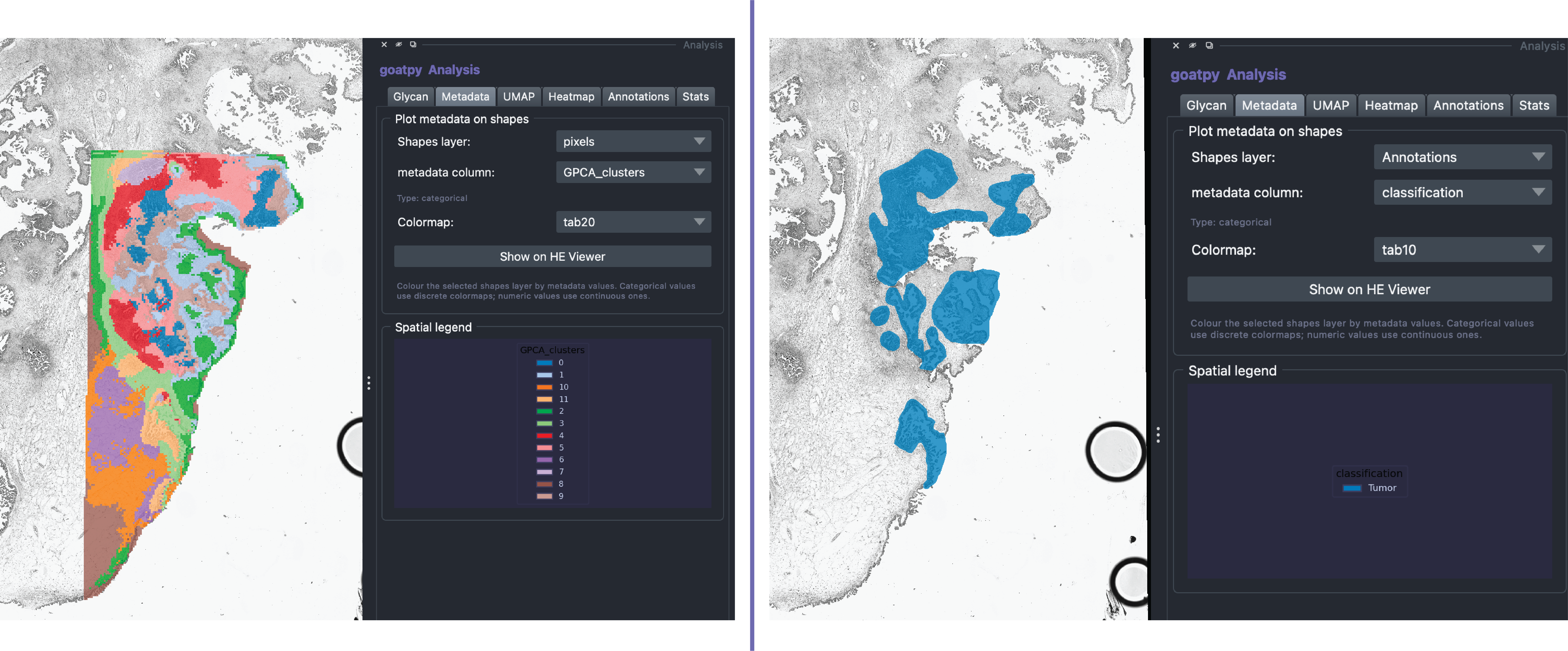
Task: Float the Analysis dock showing the Tumor legend
Action: [1210, 46]
